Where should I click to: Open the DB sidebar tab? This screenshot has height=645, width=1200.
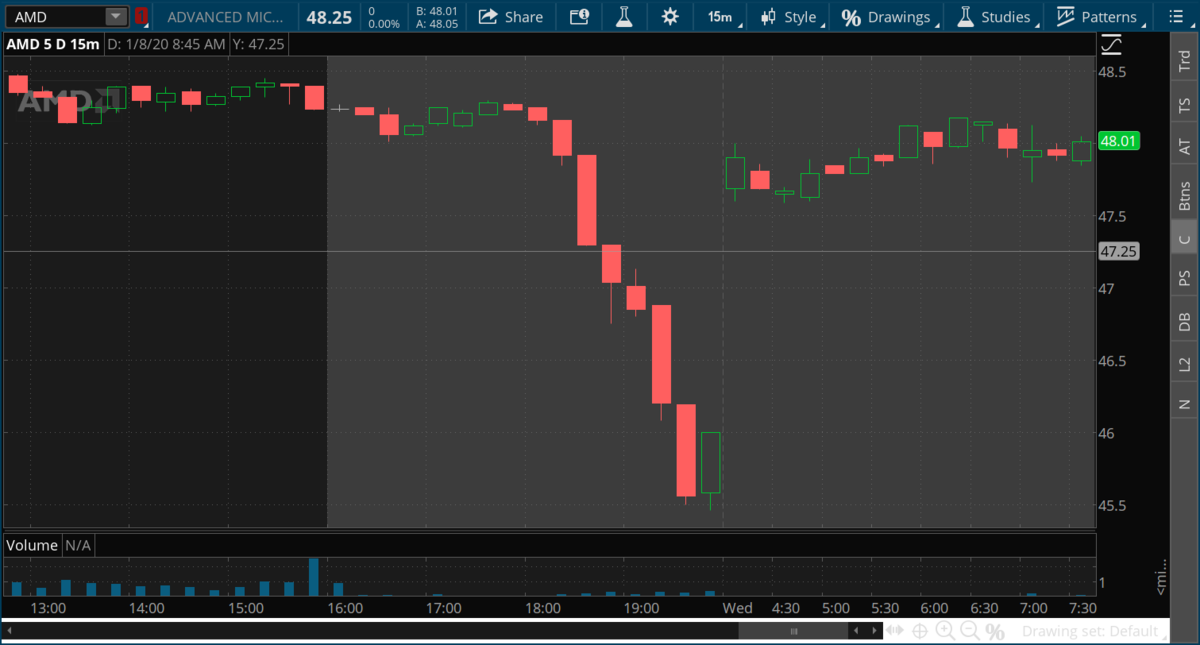click(1184, 321)
